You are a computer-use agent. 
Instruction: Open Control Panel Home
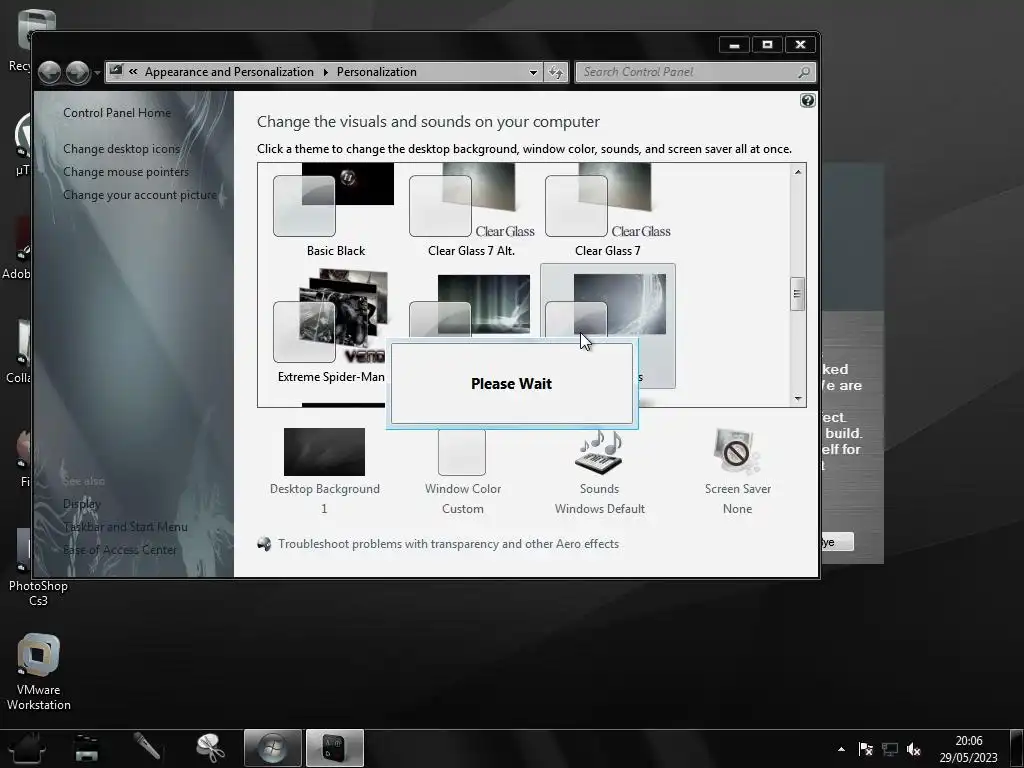(117, 113)
